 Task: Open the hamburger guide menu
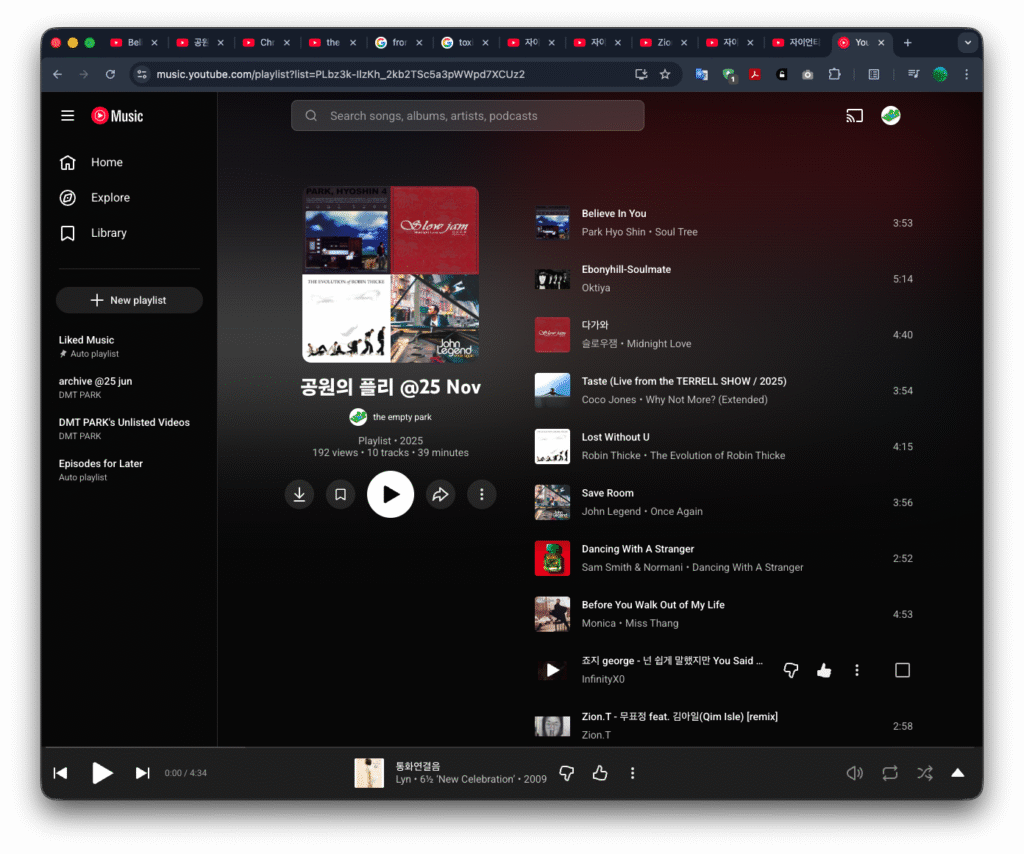pyautogui.click(x=68, y=116)
